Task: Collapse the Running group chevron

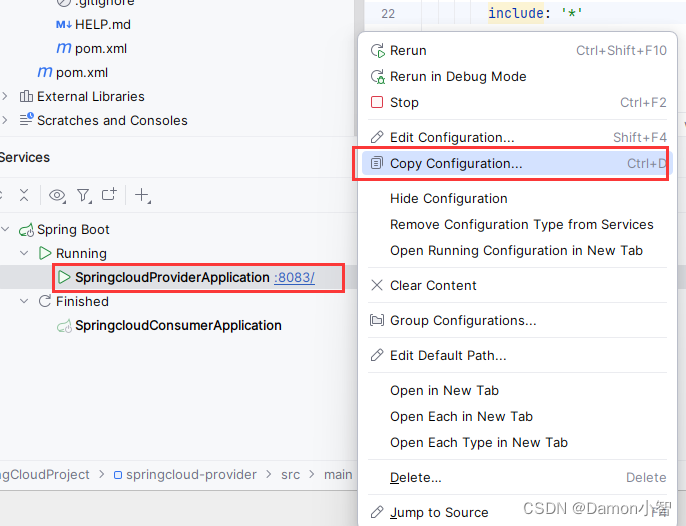Action: [24, 253]
